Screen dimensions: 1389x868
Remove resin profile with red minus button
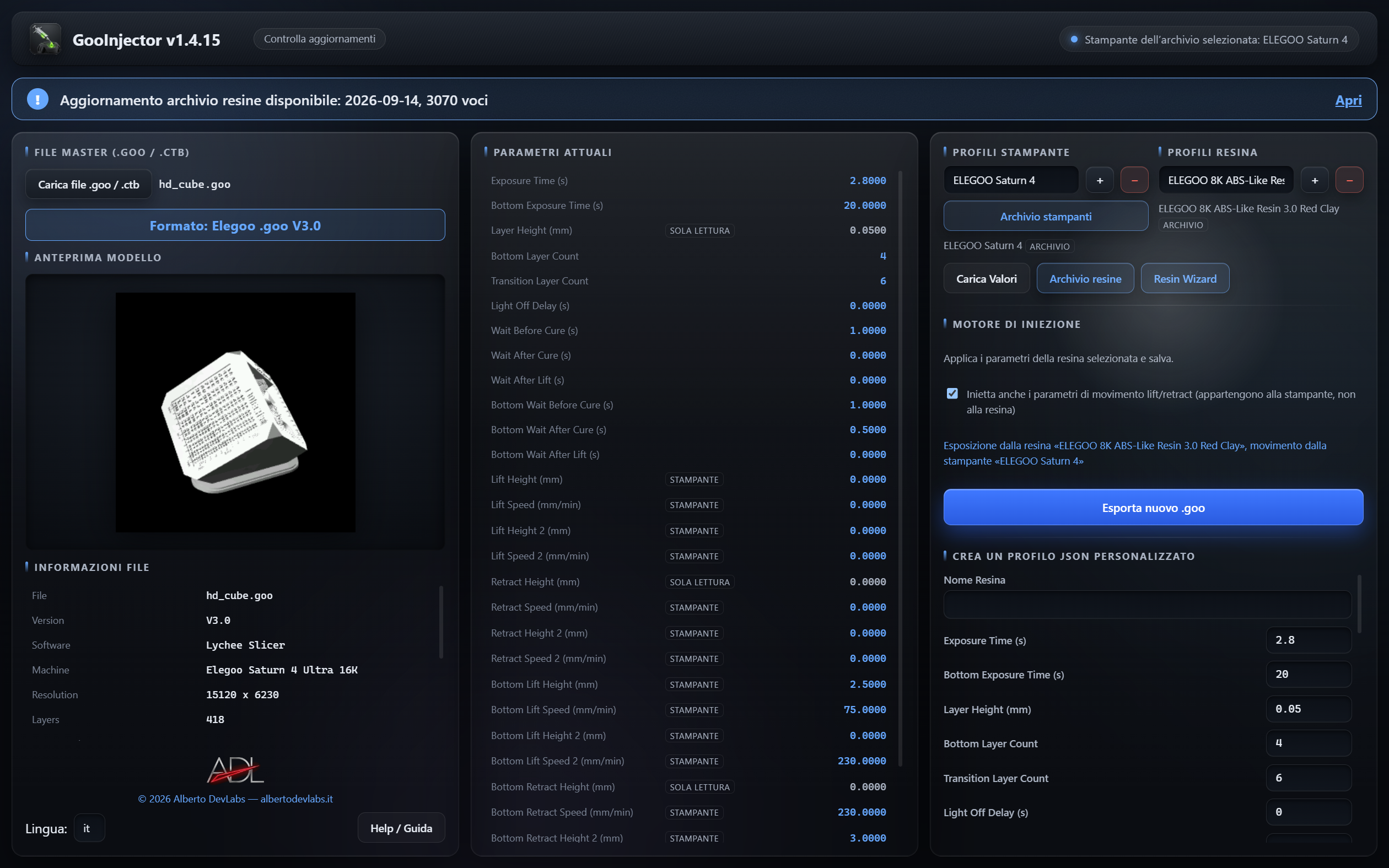tap(1349, 180)
